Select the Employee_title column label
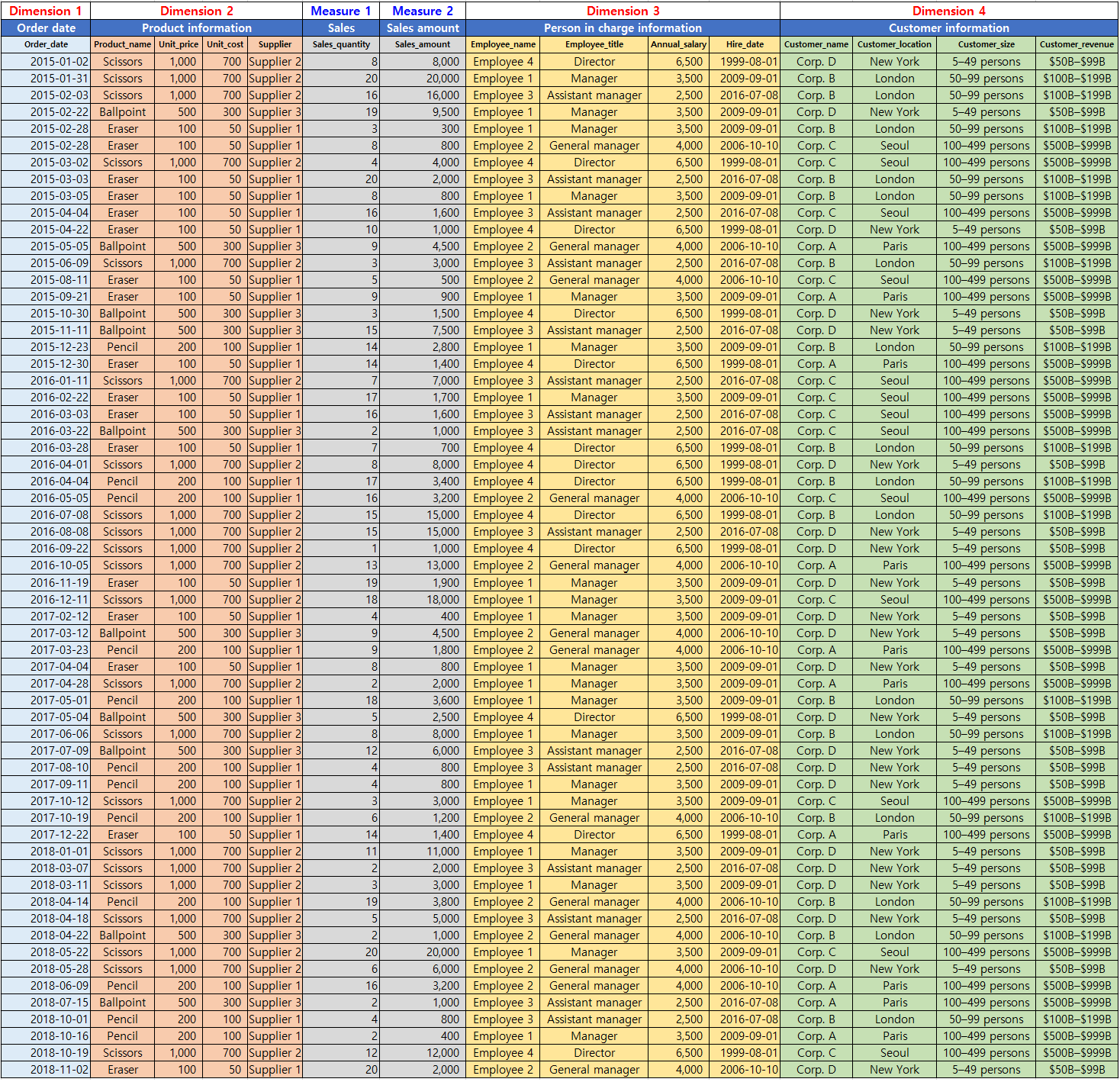The image size is (1120, 1082). [594, 44]
